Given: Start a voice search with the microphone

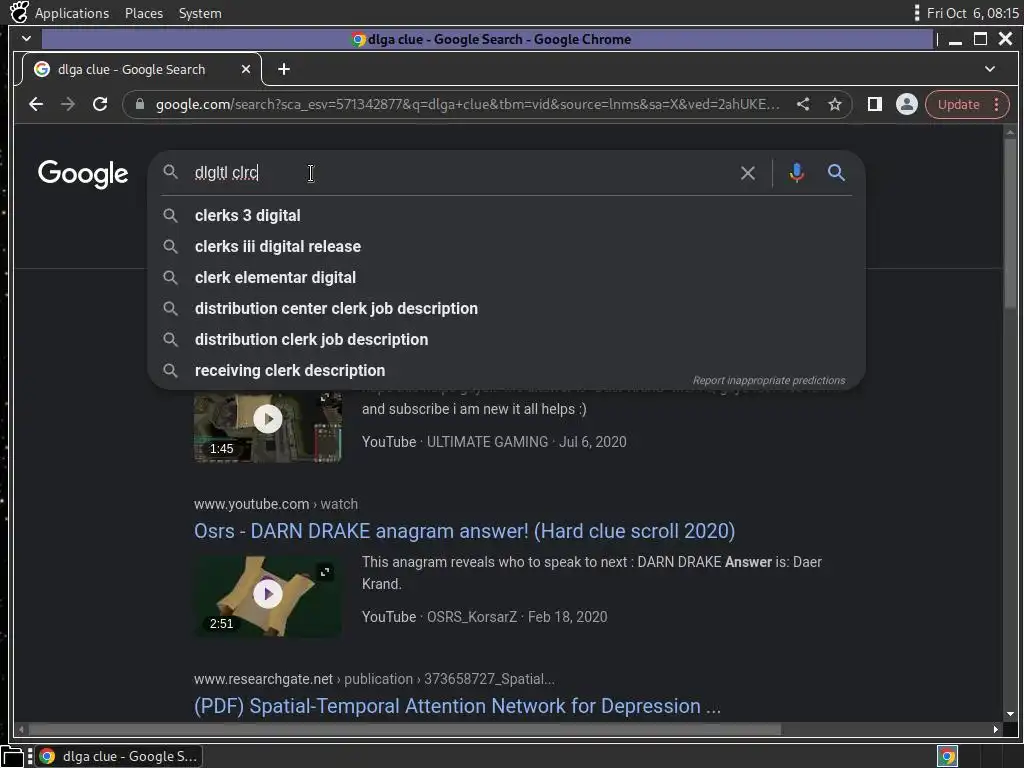Looking at the screenshot, I should coord(796,173).
